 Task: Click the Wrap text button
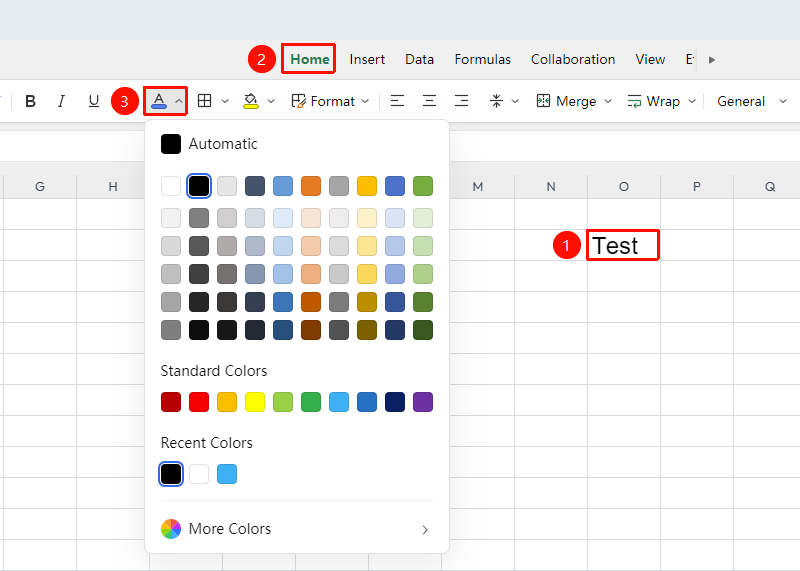(654, 101)
